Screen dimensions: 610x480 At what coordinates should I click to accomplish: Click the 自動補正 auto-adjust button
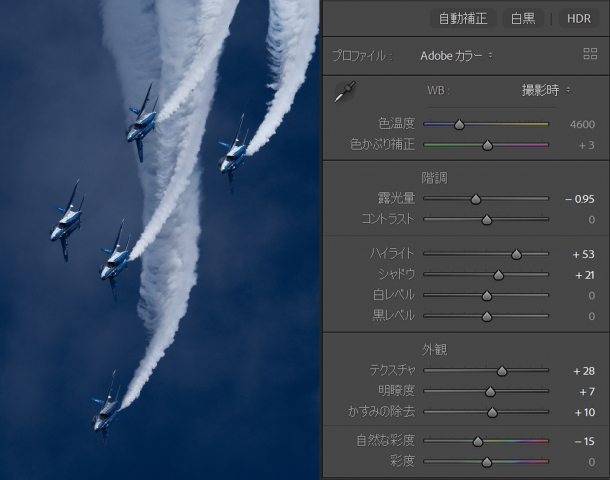(x=461, y=18)
